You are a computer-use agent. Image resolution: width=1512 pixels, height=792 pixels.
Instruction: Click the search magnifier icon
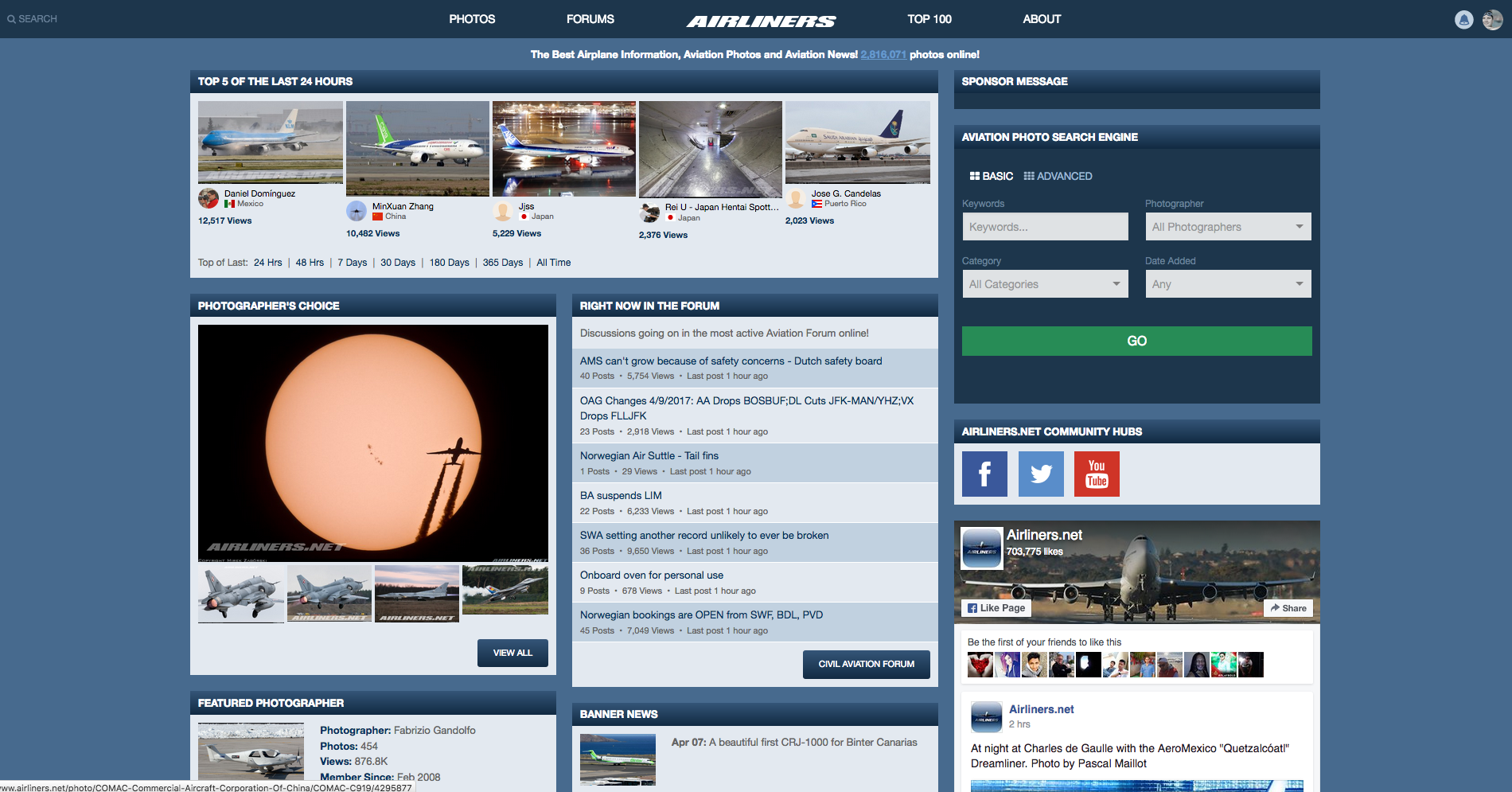[11, 19]
